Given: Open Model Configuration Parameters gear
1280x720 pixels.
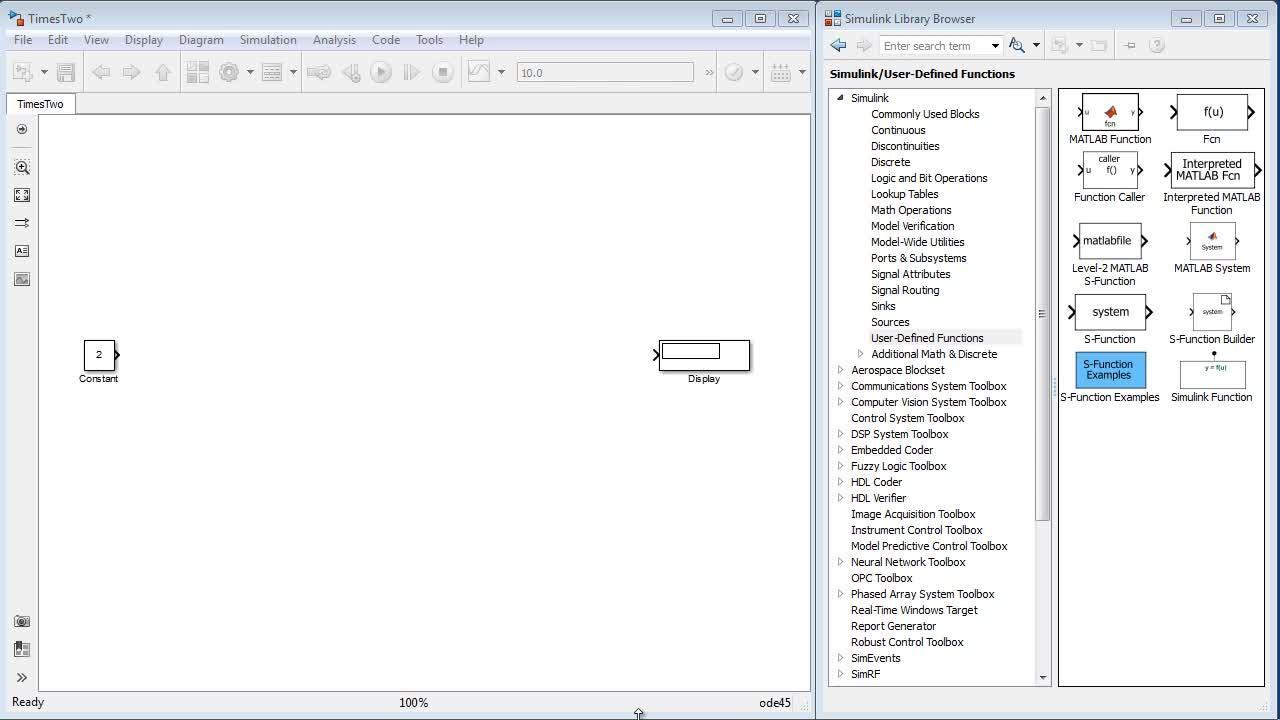Looking at the screenshot, I should (229, 72).
